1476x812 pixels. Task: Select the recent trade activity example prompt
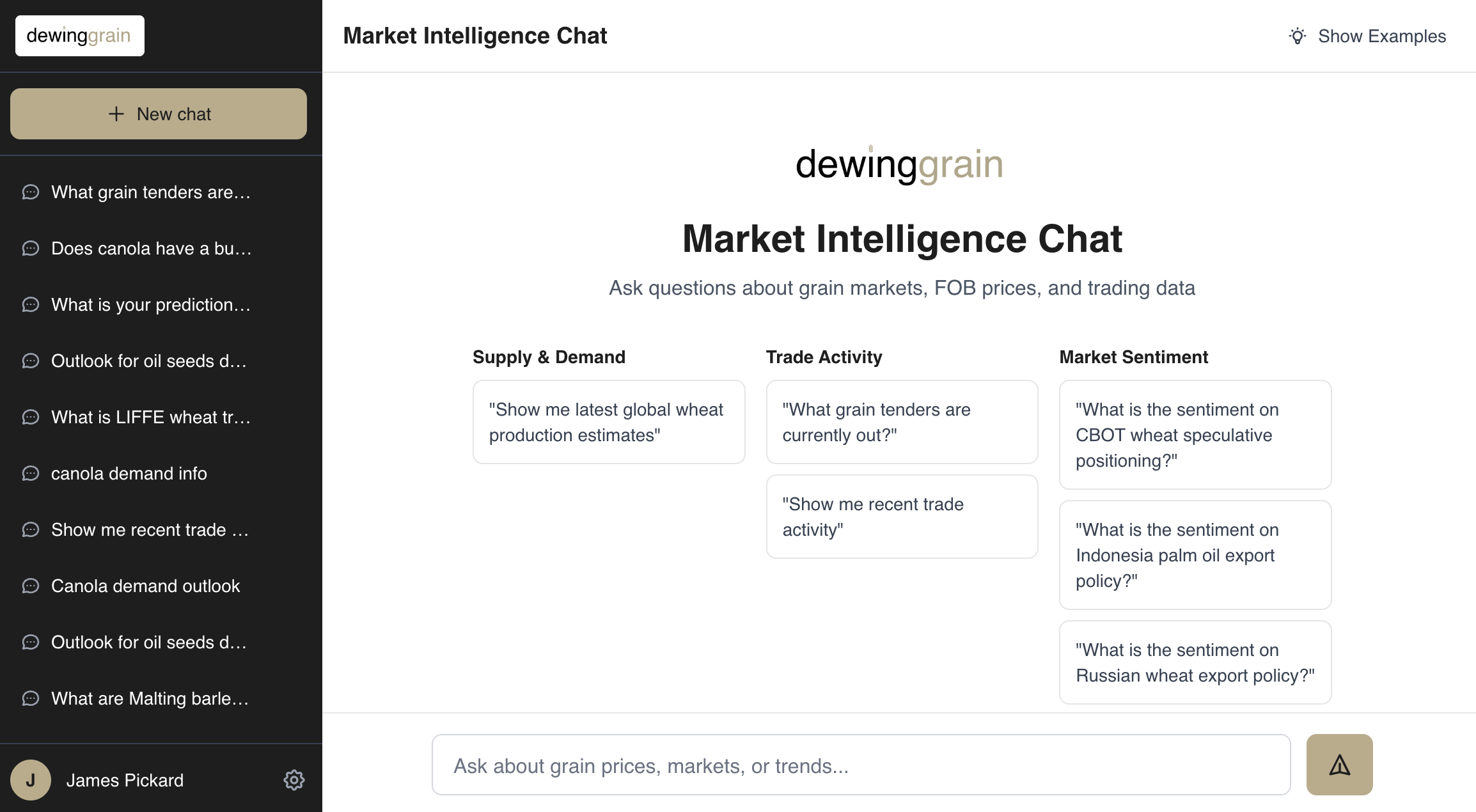tap(901, 517)
